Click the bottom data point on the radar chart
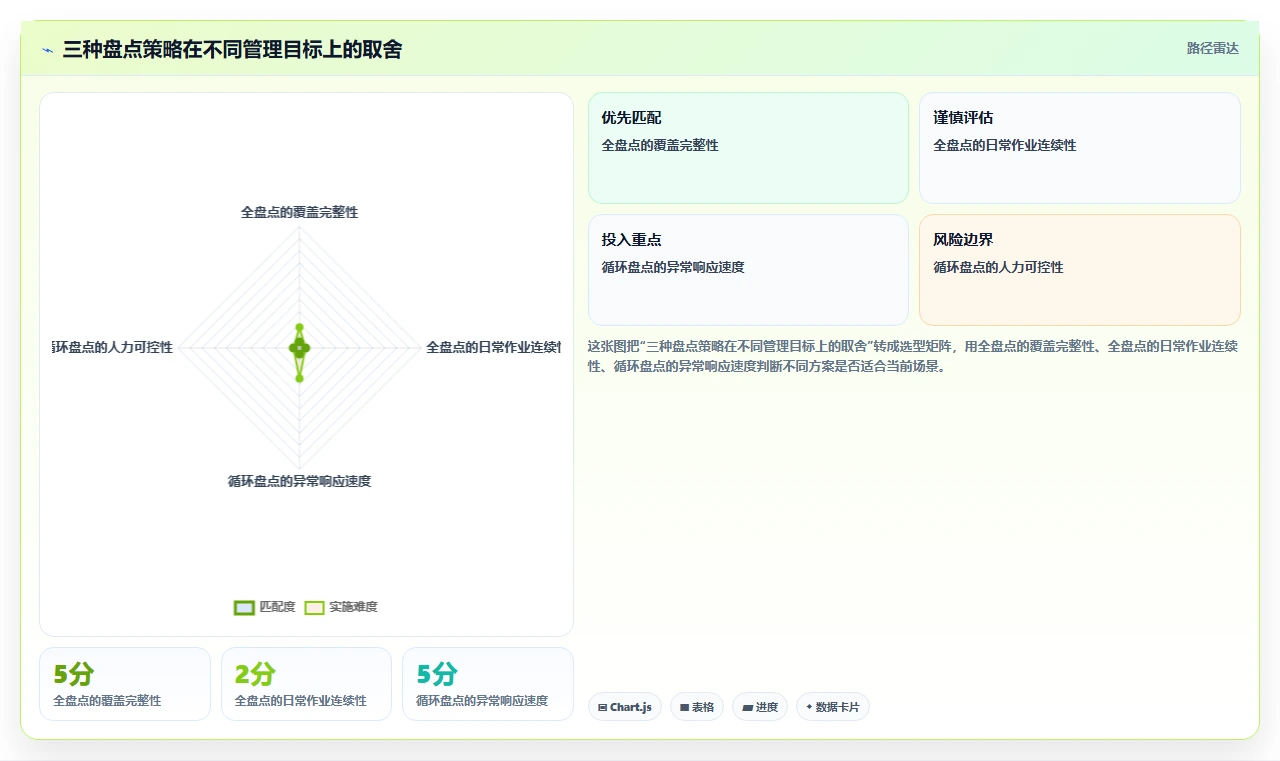Image resolution: width=1280 pixels, height=761 pixels. tap(299, 378)
